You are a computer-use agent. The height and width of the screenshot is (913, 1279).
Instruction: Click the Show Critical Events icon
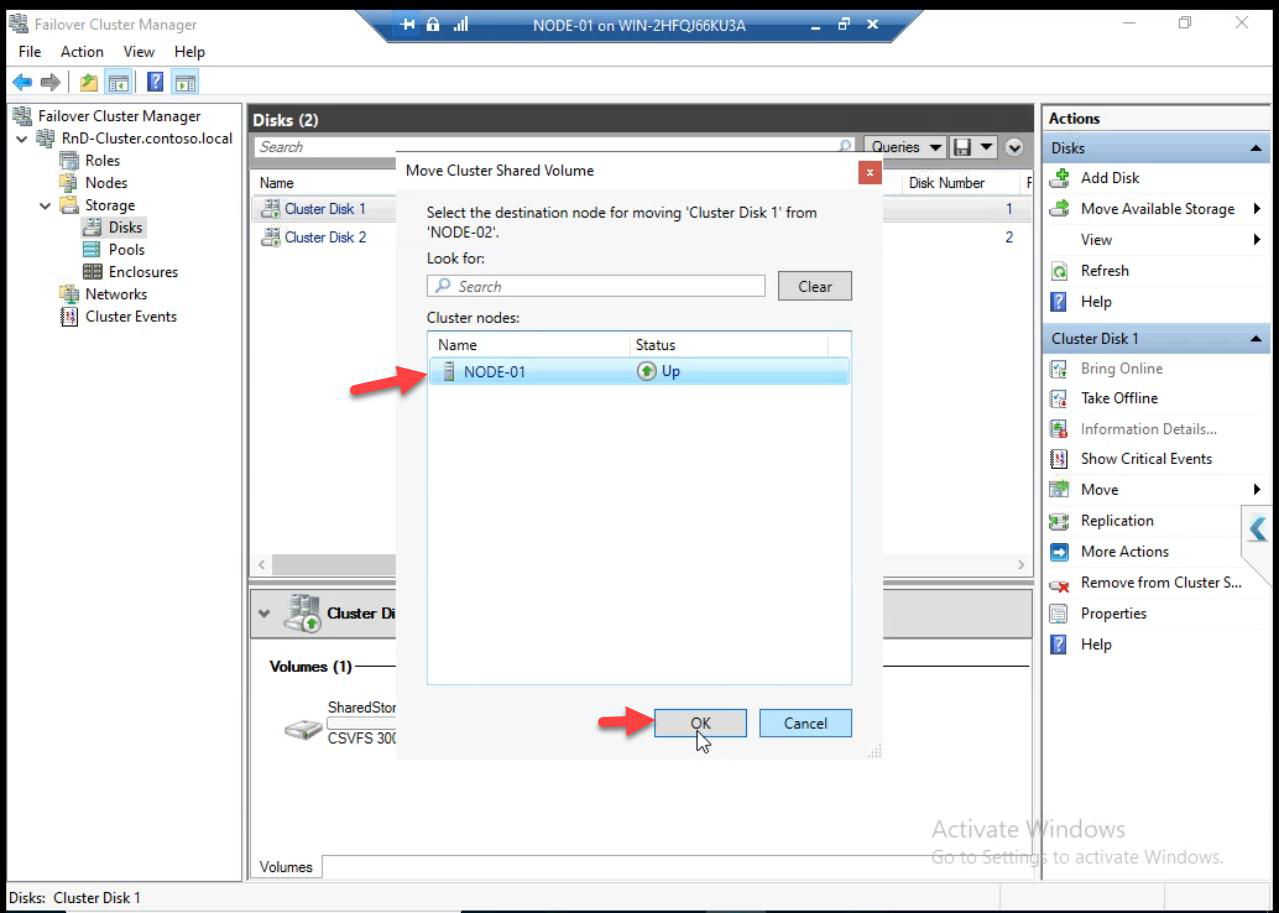pos(1059,459)
